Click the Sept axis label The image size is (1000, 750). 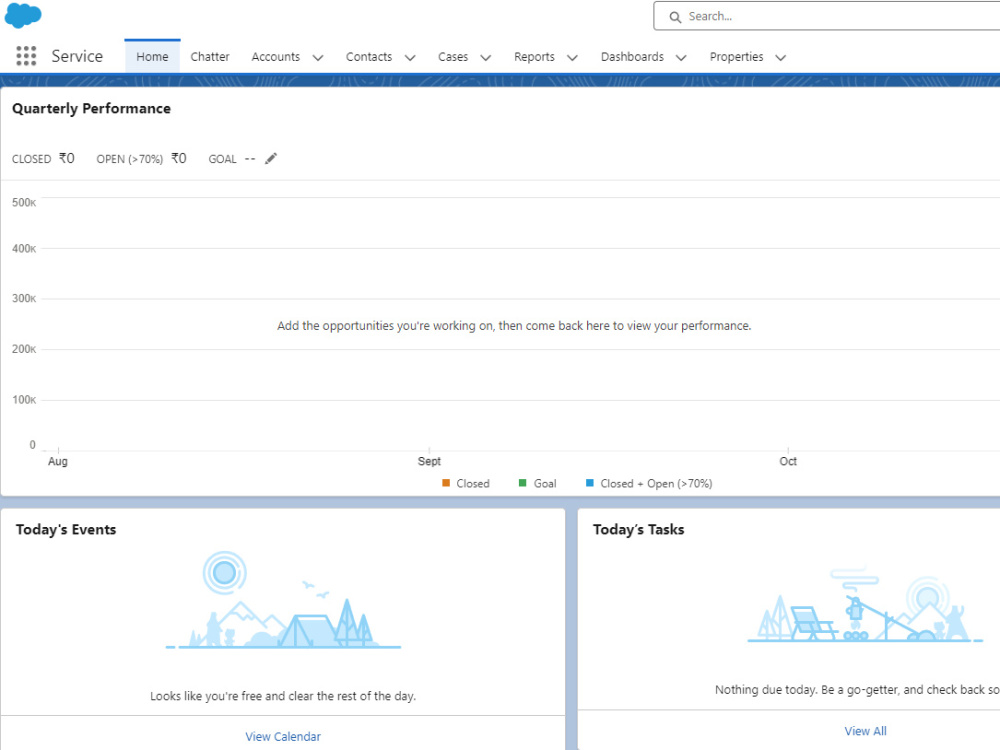(x=429, y=461)
